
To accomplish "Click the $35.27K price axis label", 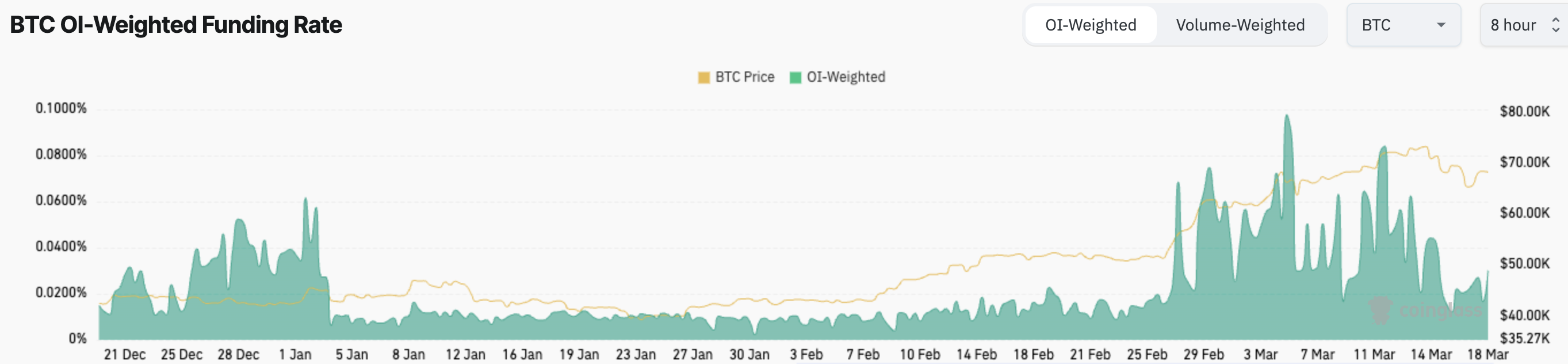I will pyautogui.click(x=1524, y=339).
